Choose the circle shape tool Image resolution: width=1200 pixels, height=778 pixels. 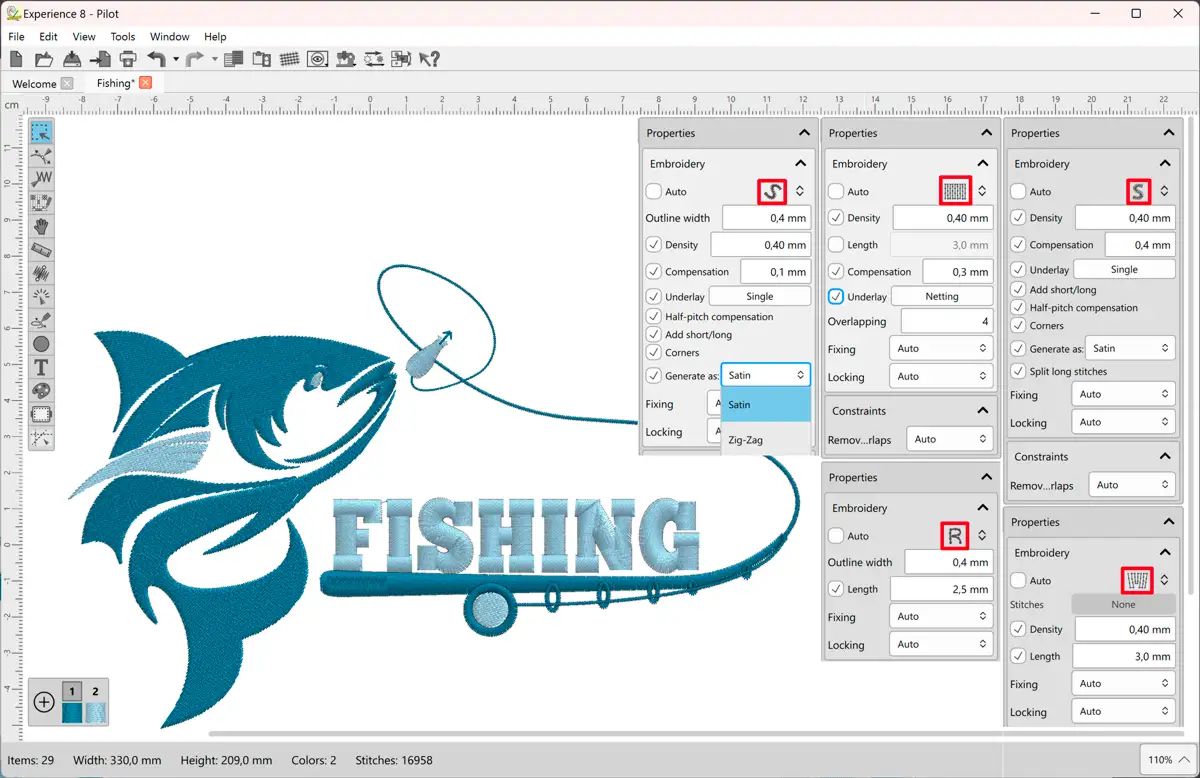[41, 344]
